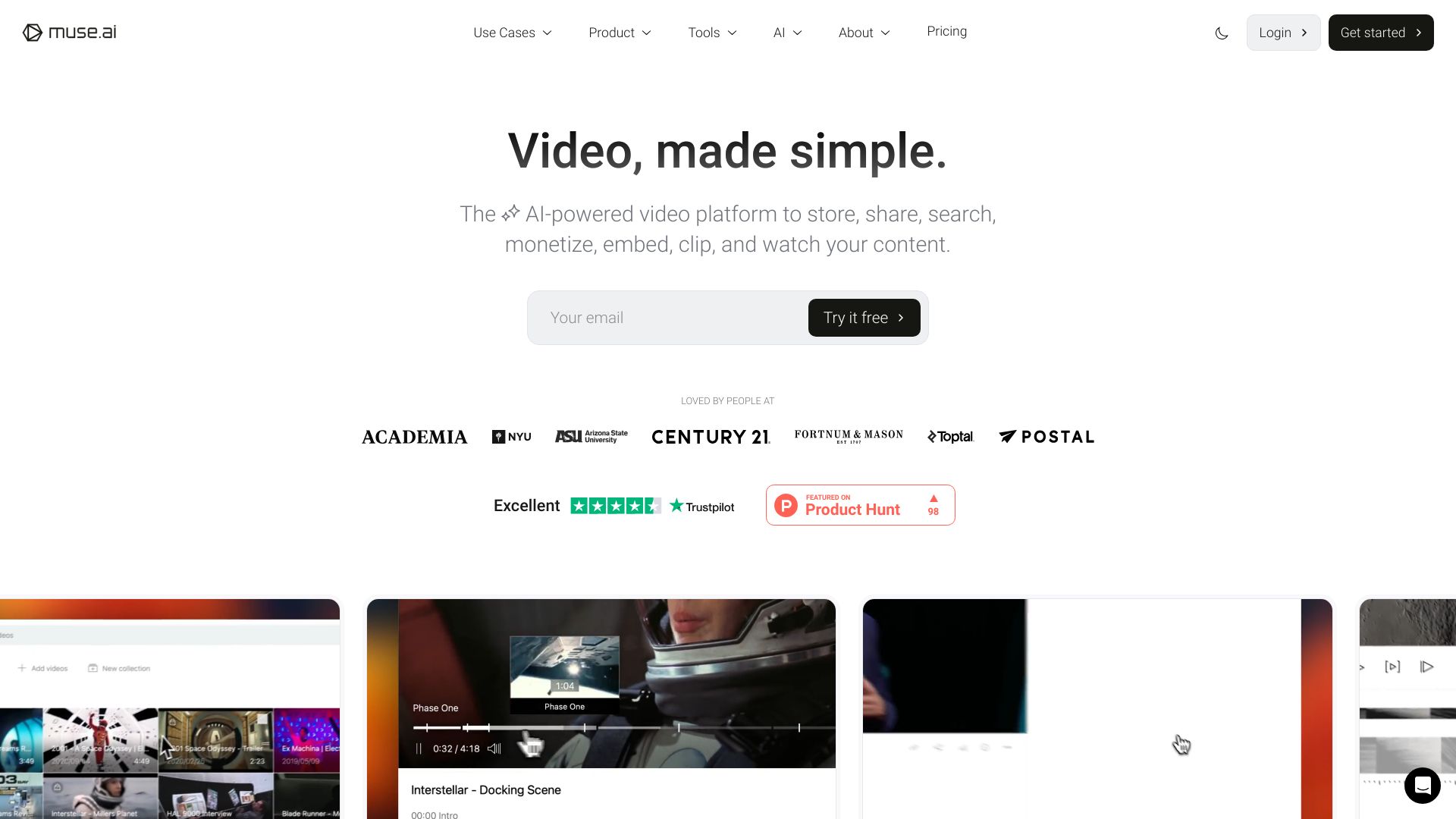Click the Login link
Screen dimensions: 1456x819
click(1284, 32)
